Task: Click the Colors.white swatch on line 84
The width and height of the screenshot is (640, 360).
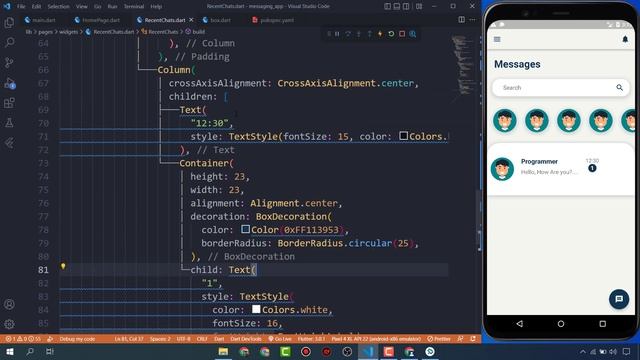Action: click(256, 309)
